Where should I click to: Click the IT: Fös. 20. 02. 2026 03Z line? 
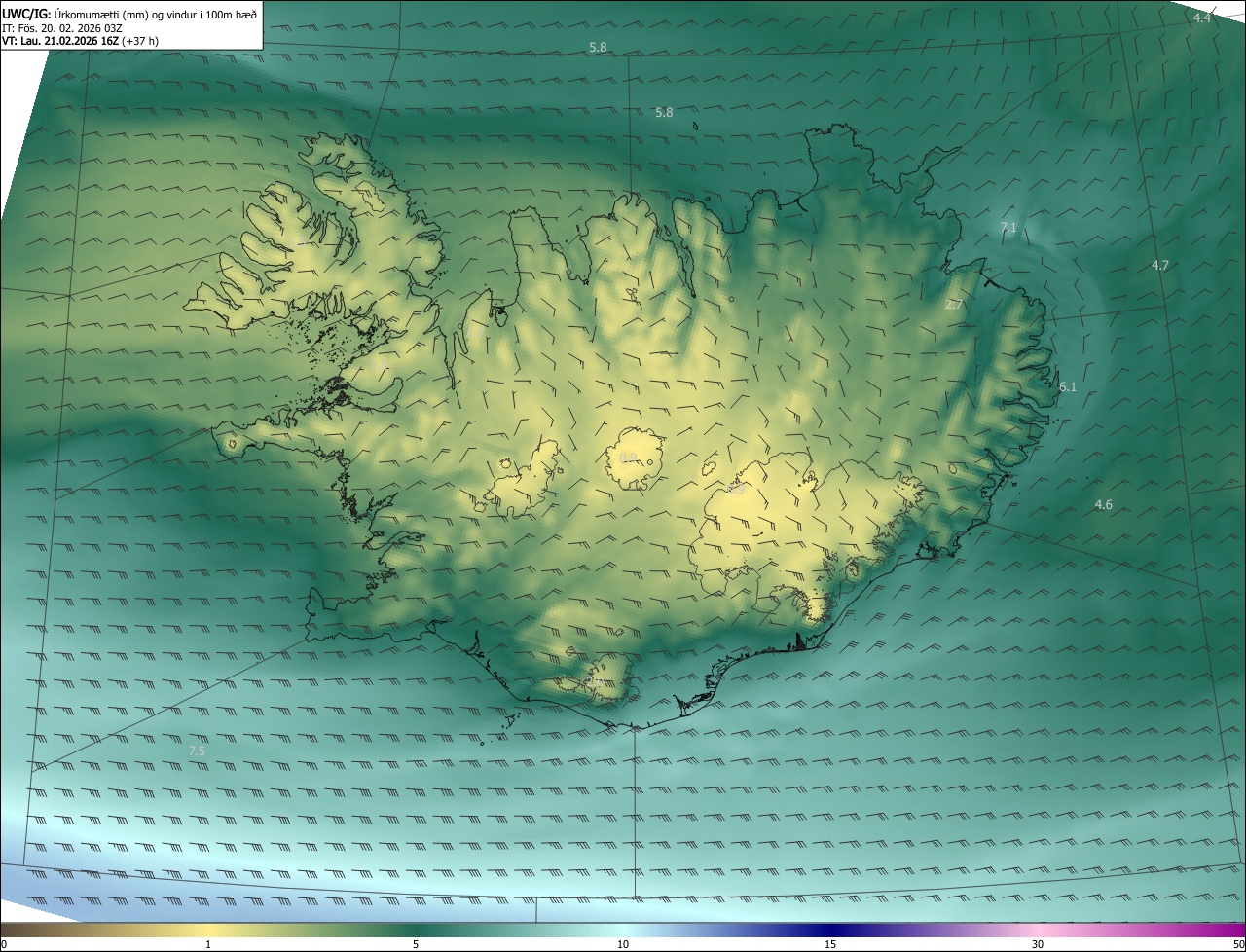point(60,27)
